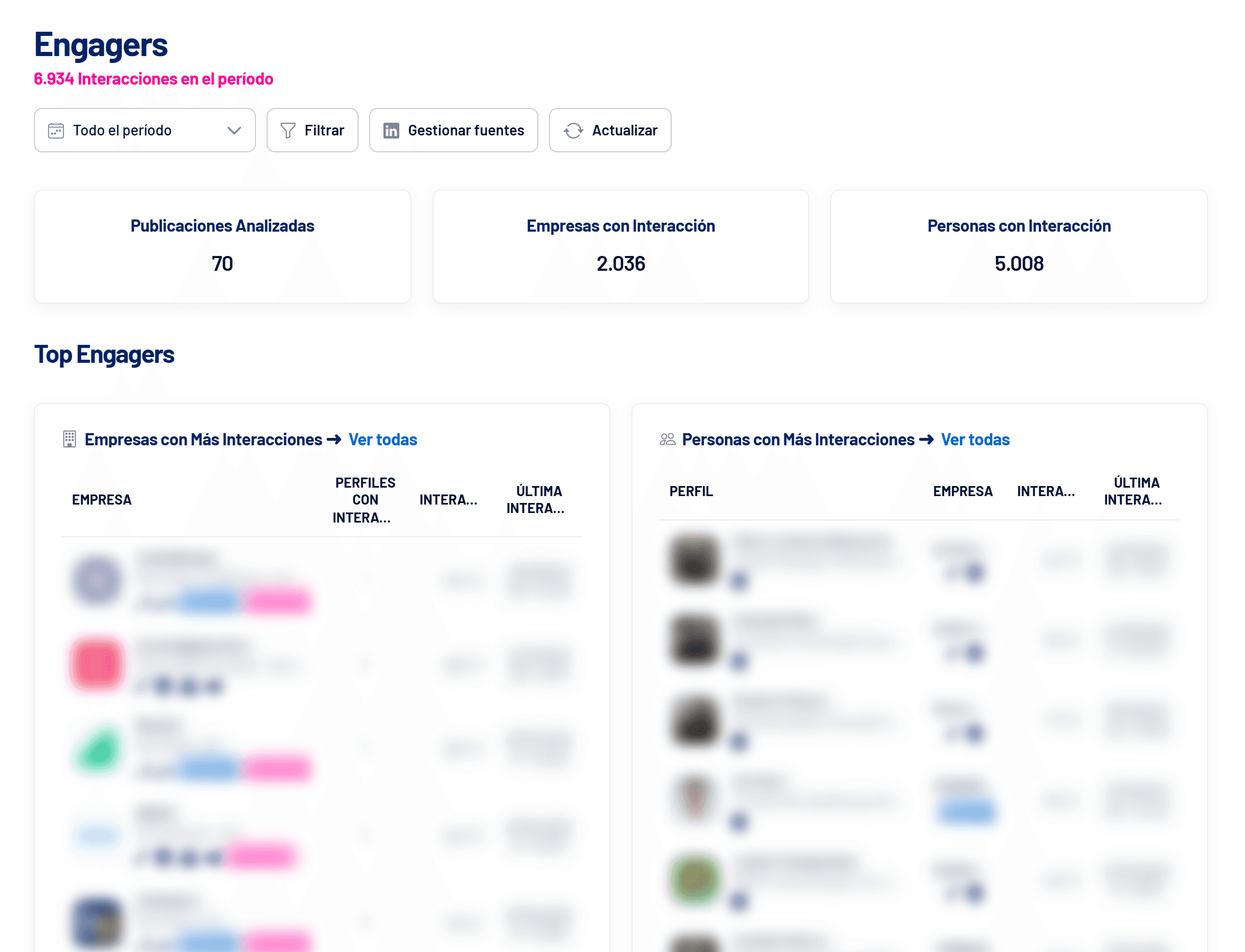Click the Actualizar button

coord(610,130)
